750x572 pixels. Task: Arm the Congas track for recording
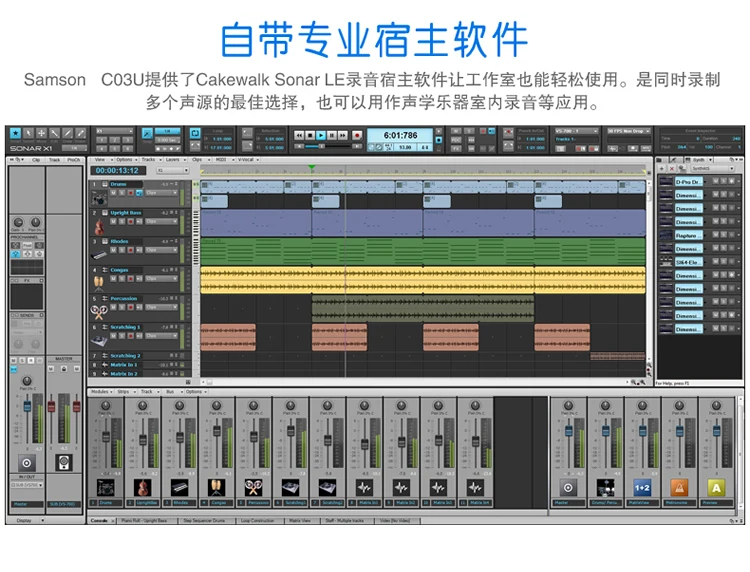[130, 278]
